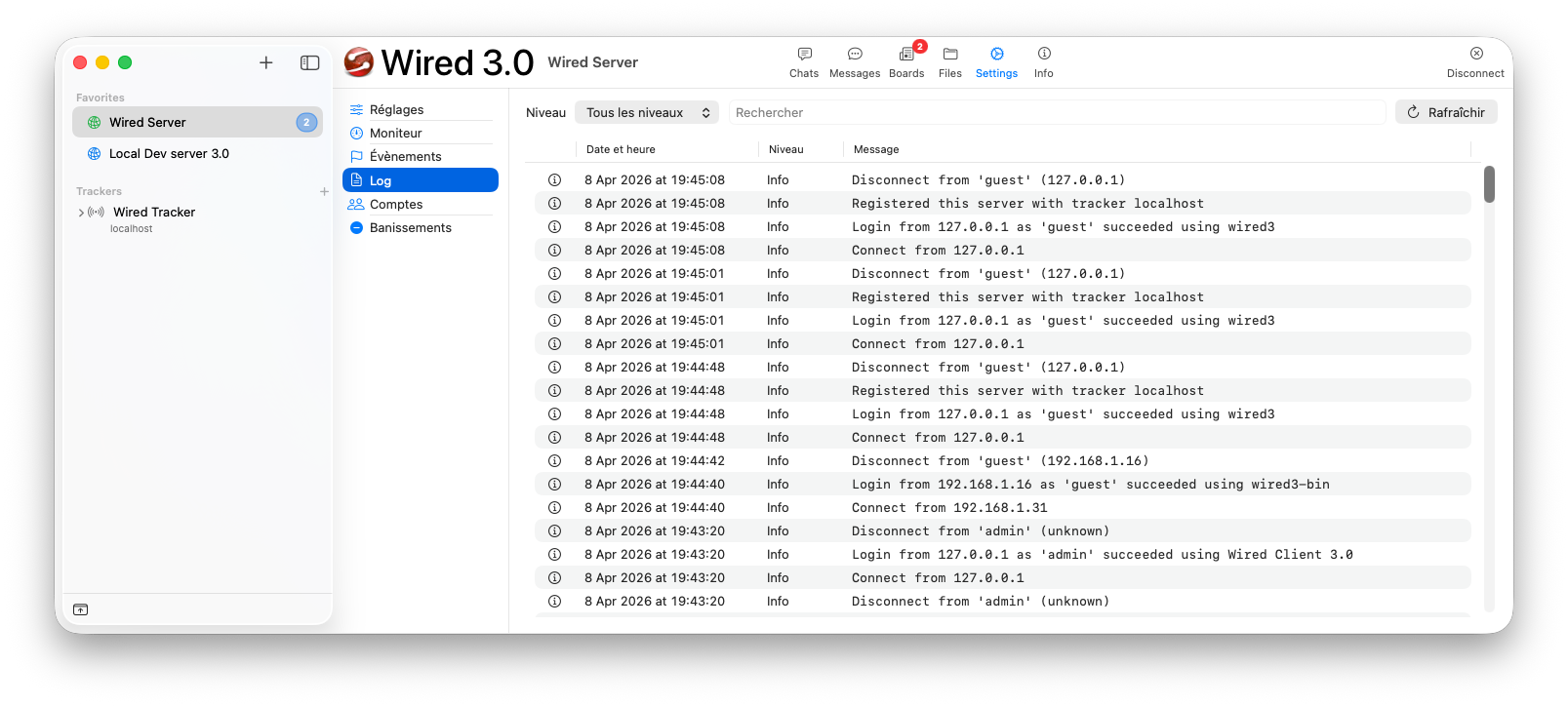Screen dimensions: 1568x706
Task: Click the info icon of 'Login ... using wired3-bin' row
Action: point(554,485)
